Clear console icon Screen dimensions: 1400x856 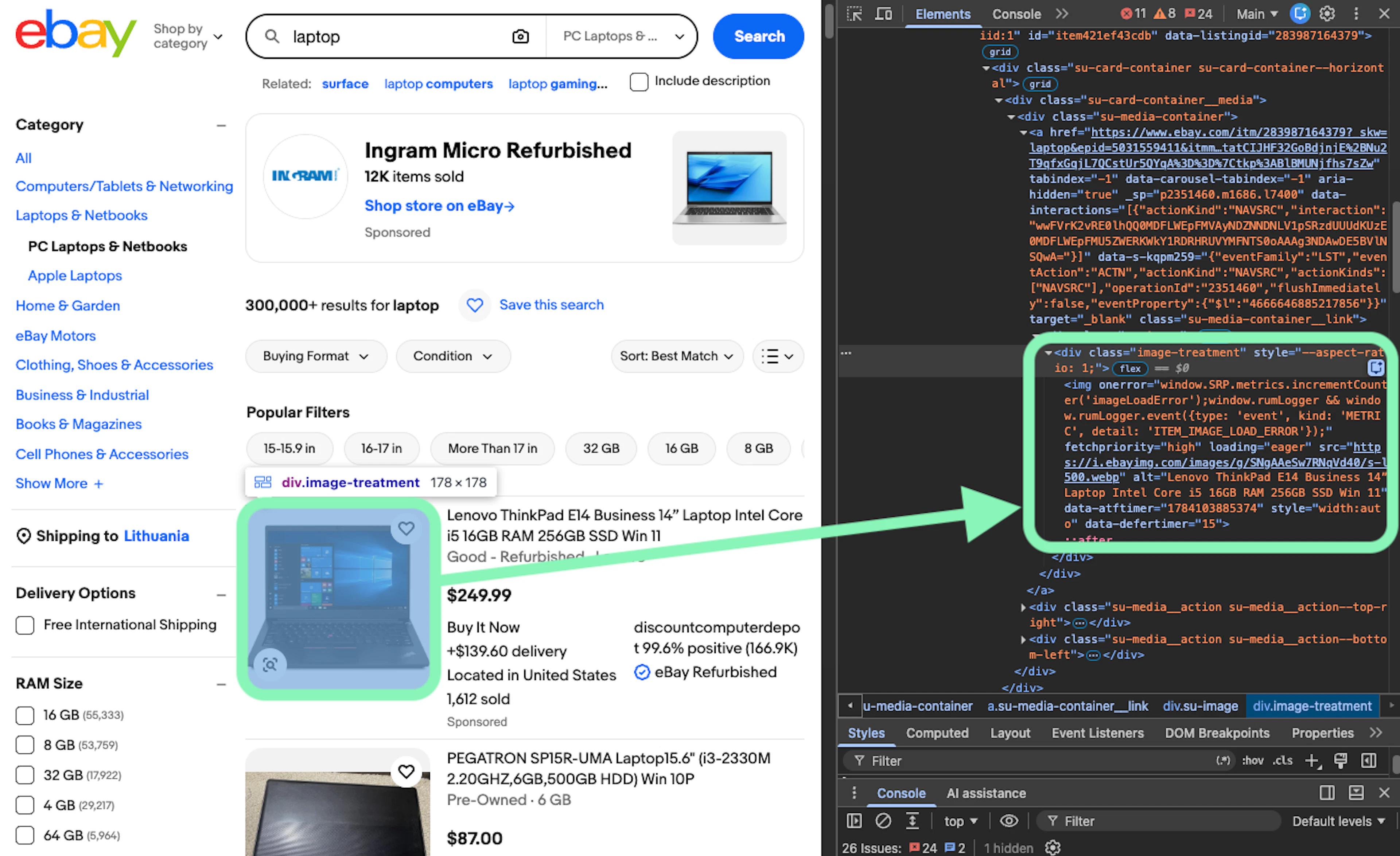[x=883, y=821]
